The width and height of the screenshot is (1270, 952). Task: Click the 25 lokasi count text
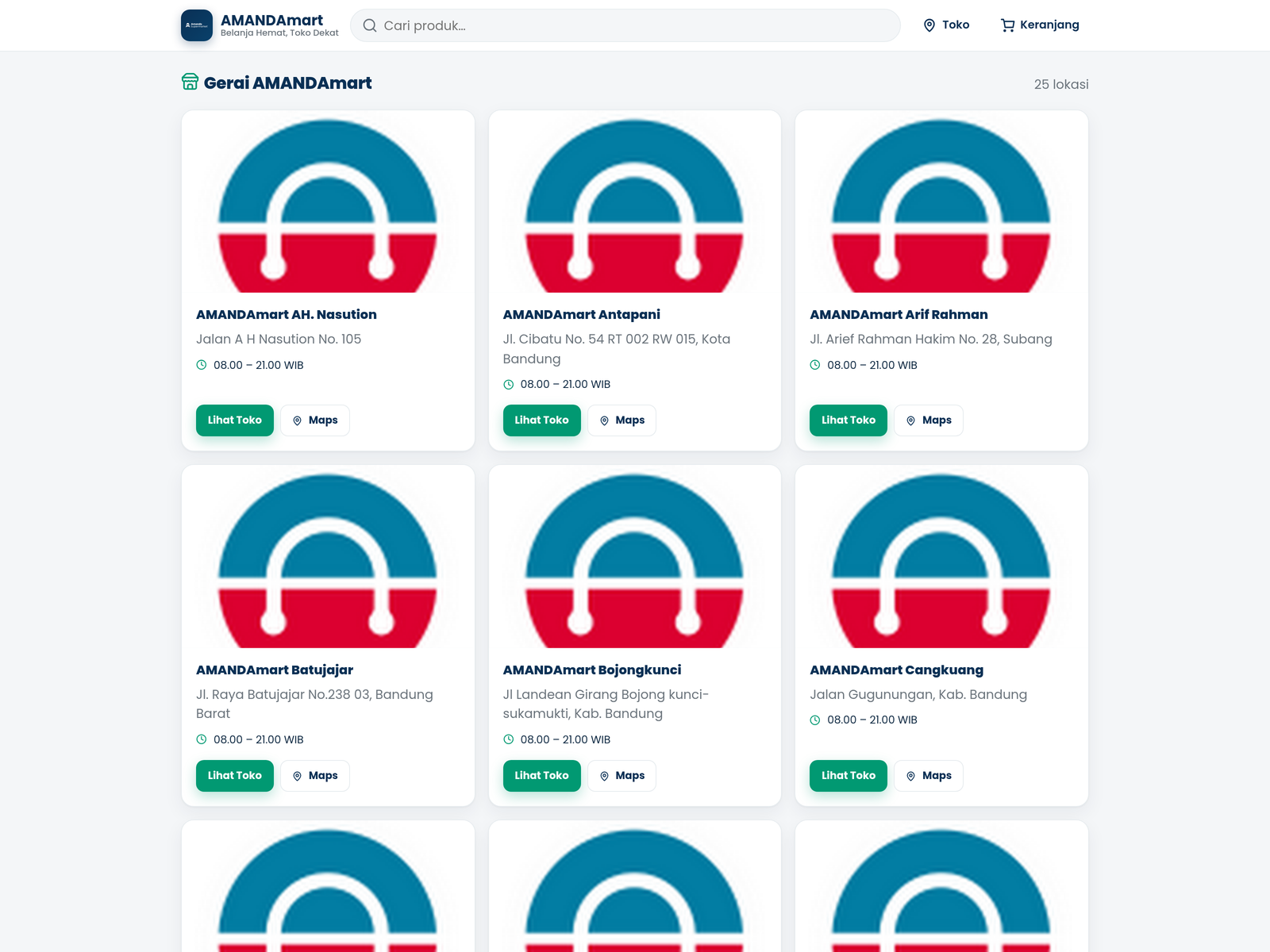(1061, 84)
